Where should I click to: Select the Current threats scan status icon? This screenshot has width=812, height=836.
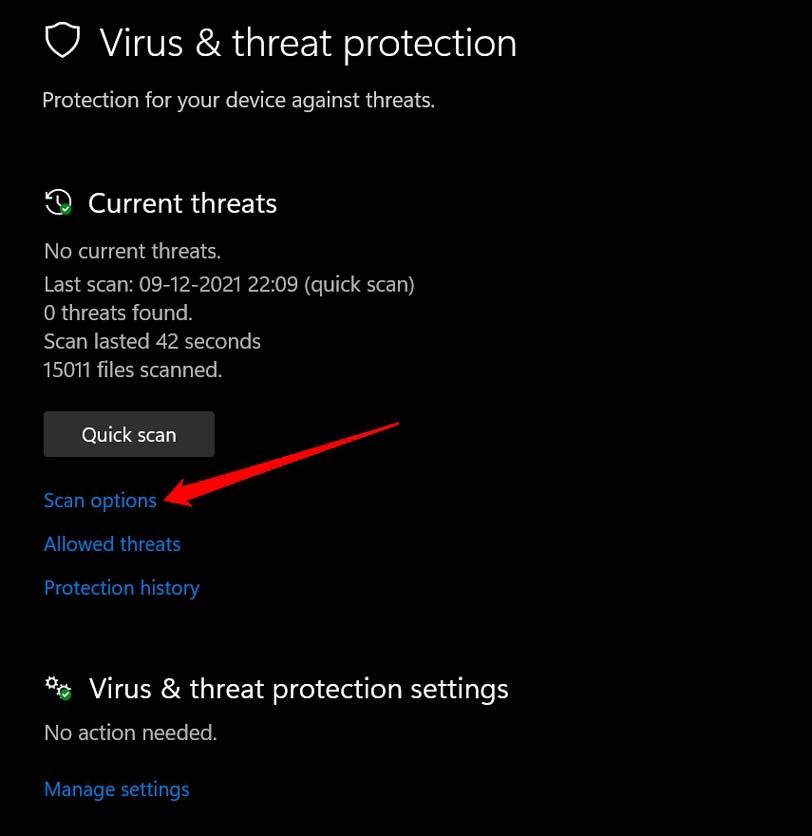(60, 202)
